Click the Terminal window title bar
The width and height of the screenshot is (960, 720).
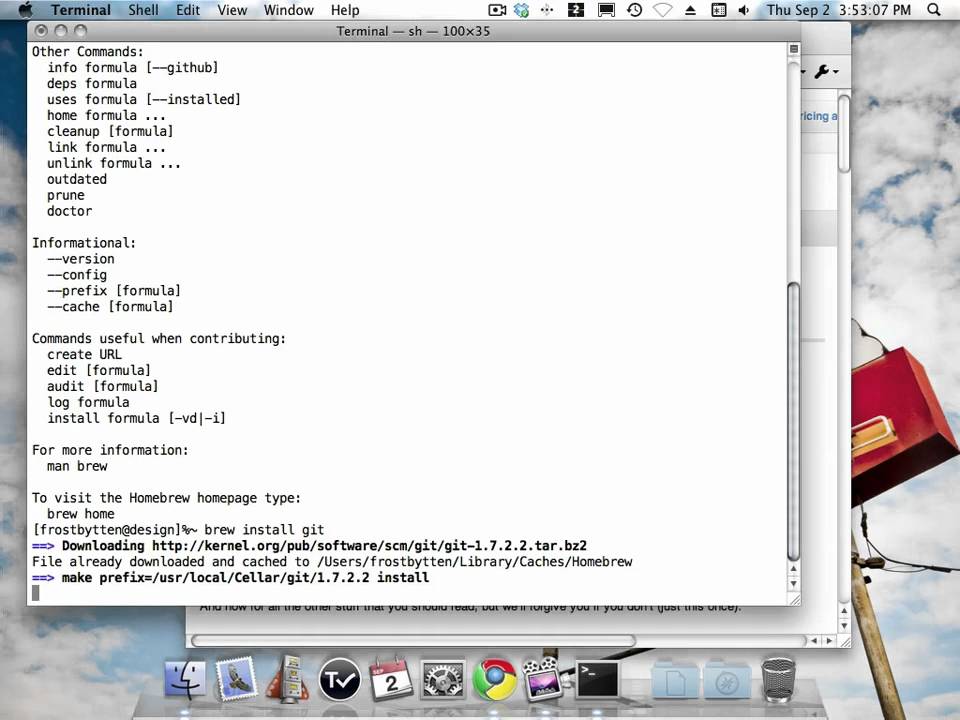pyautogui.click(x=413, y=31)
